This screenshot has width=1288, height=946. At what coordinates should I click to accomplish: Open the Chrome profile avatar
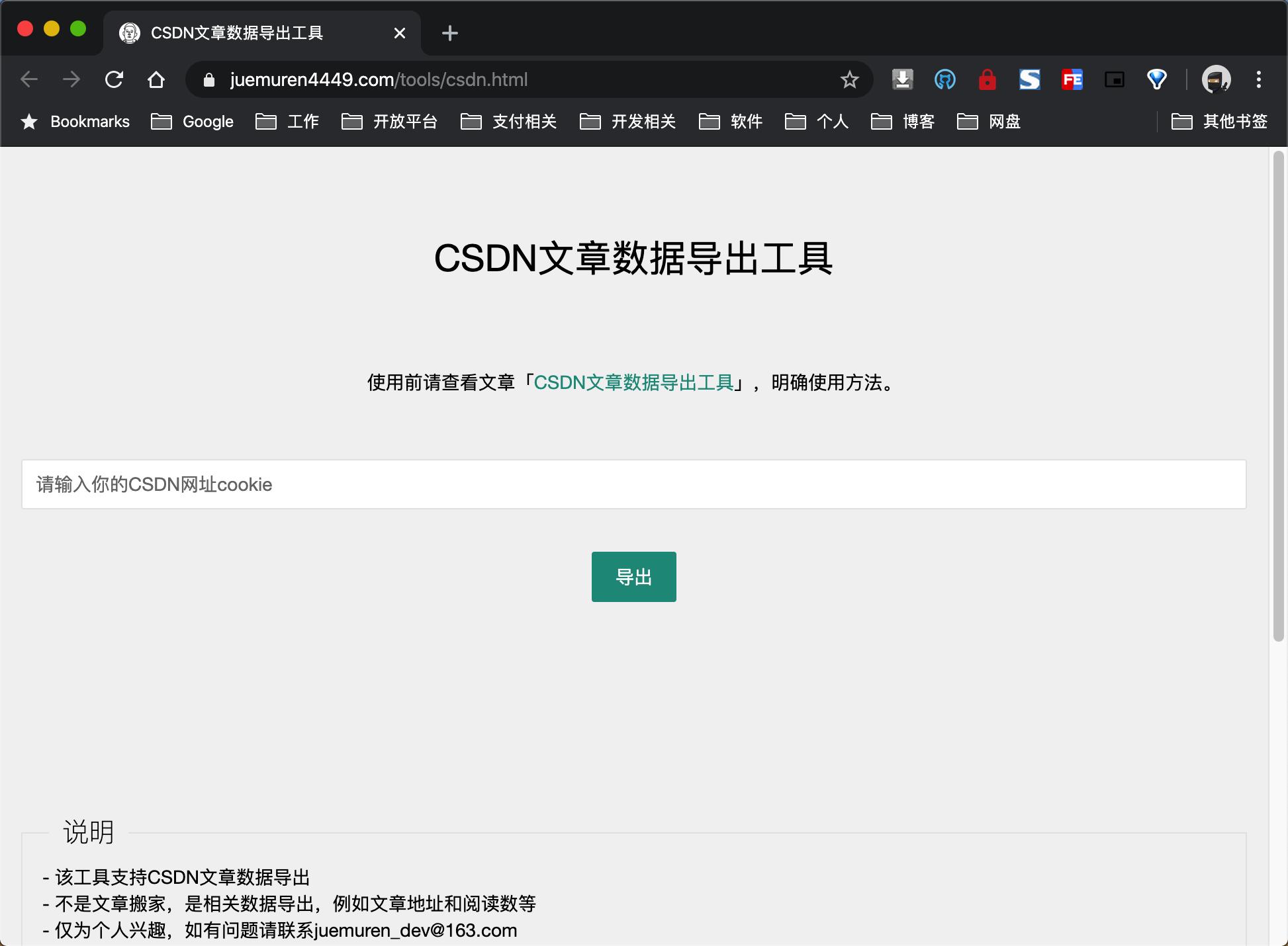tap(1215, 79)
